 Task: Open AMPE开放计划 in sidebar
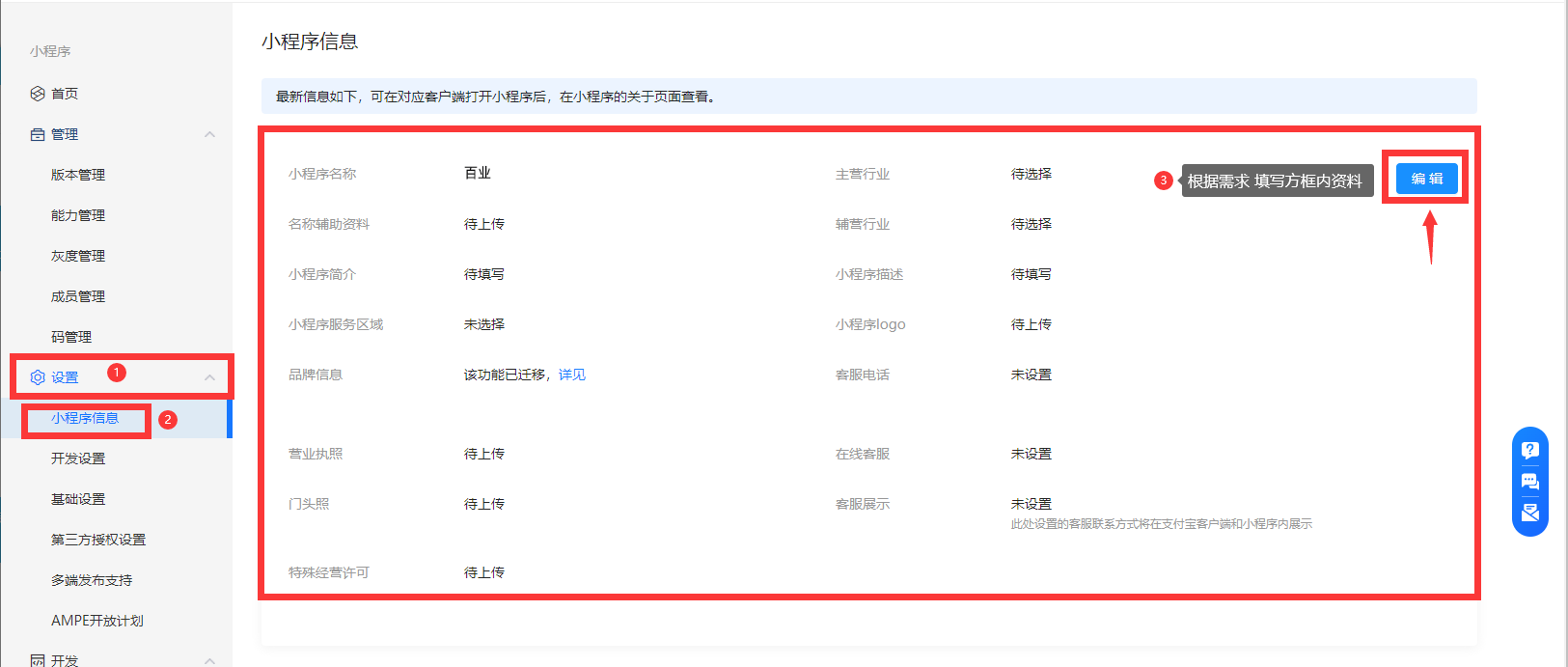click(97, 621)
